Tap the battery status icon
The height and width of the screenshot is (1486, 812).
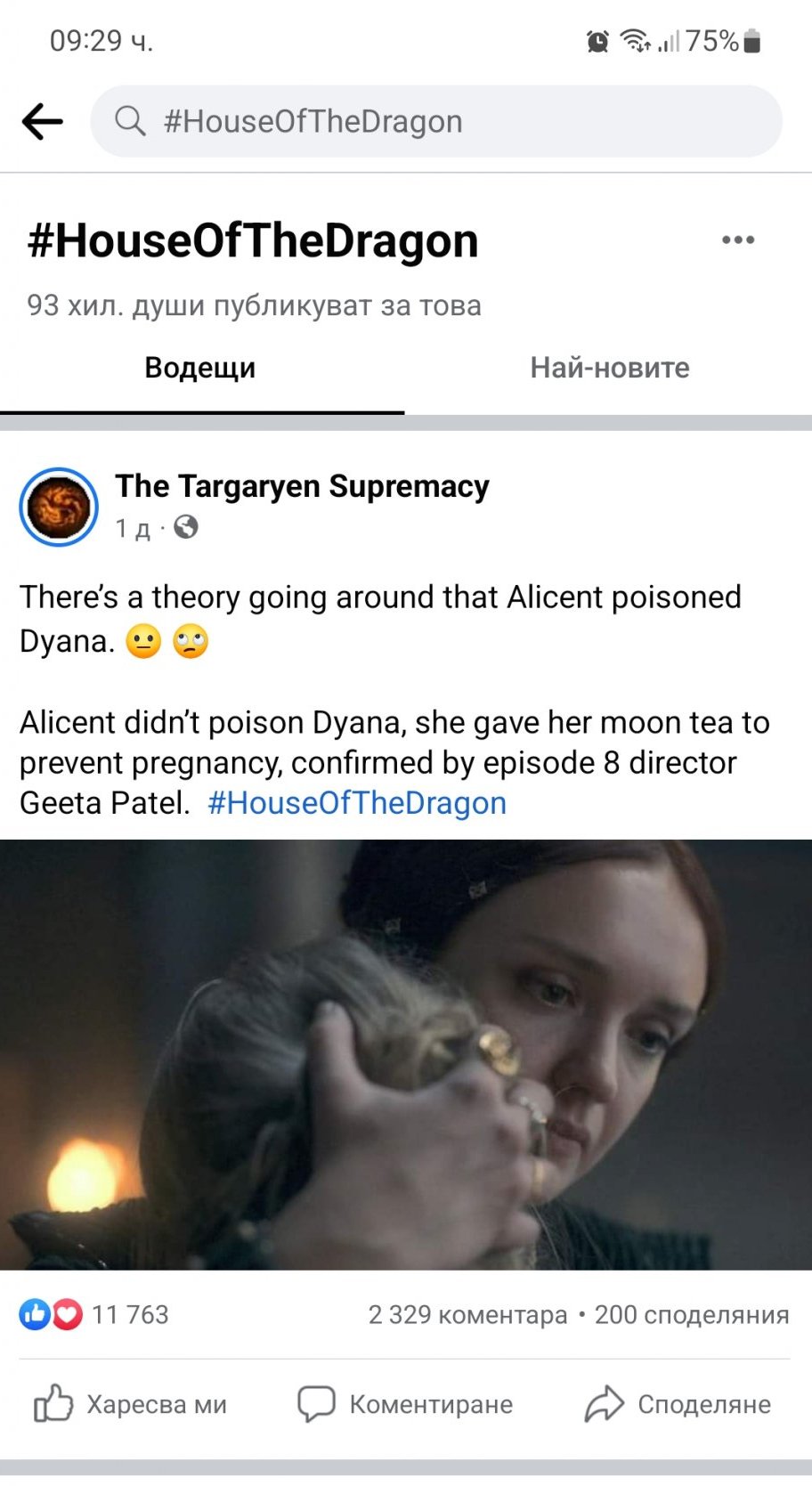pyautogui.click(x=751, y=41)
